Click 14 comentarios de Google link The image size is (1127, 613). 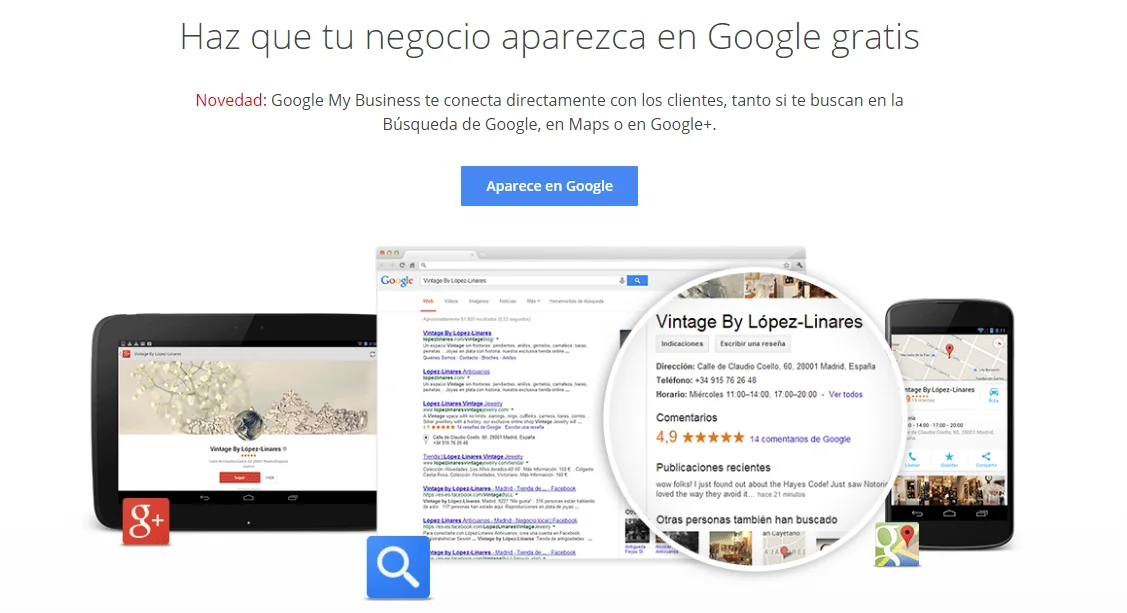pos(800,439)
